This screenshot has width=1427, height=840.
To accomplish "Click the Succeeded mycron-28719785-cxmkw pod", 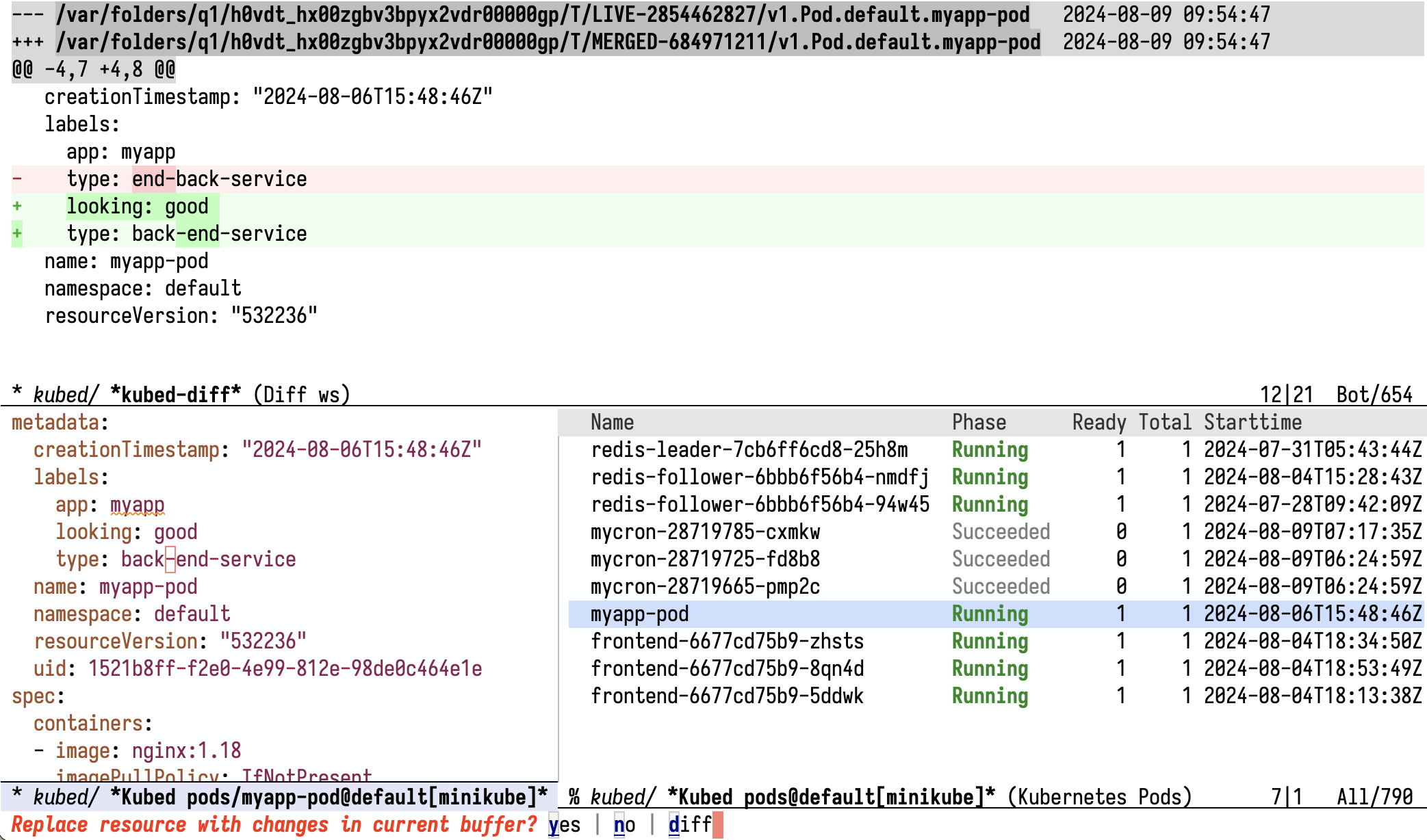I will (x=706, y=531).
